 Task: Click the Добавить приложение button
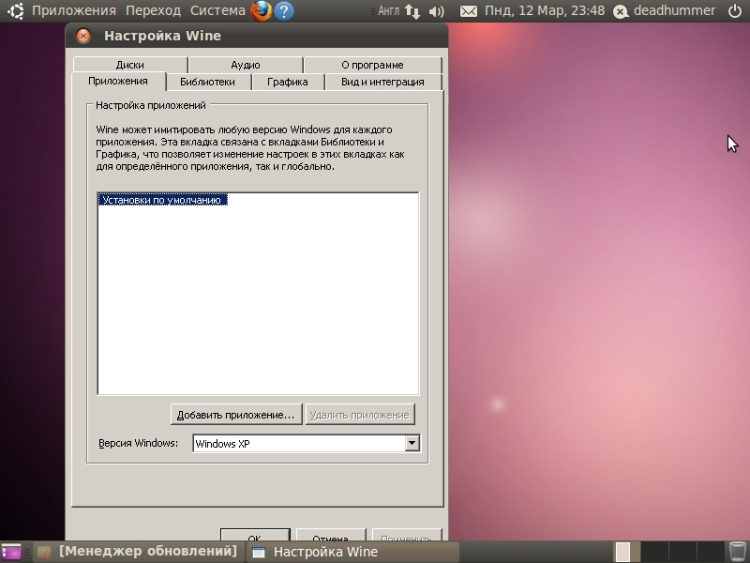[x=236, y=415]
